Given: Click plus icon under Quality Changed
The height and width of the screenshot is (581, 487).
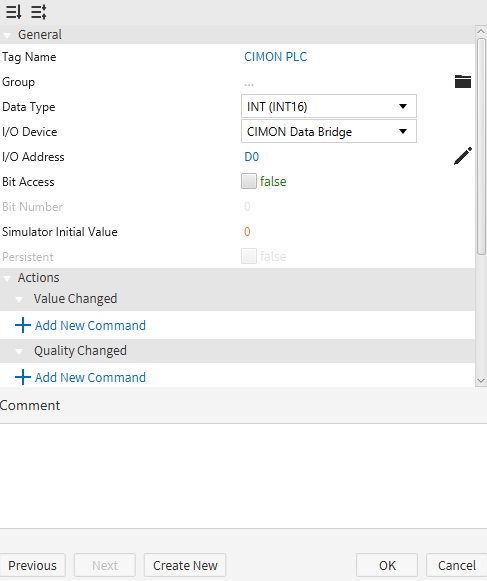Looking at the screenshot, I should coord(23,377).
